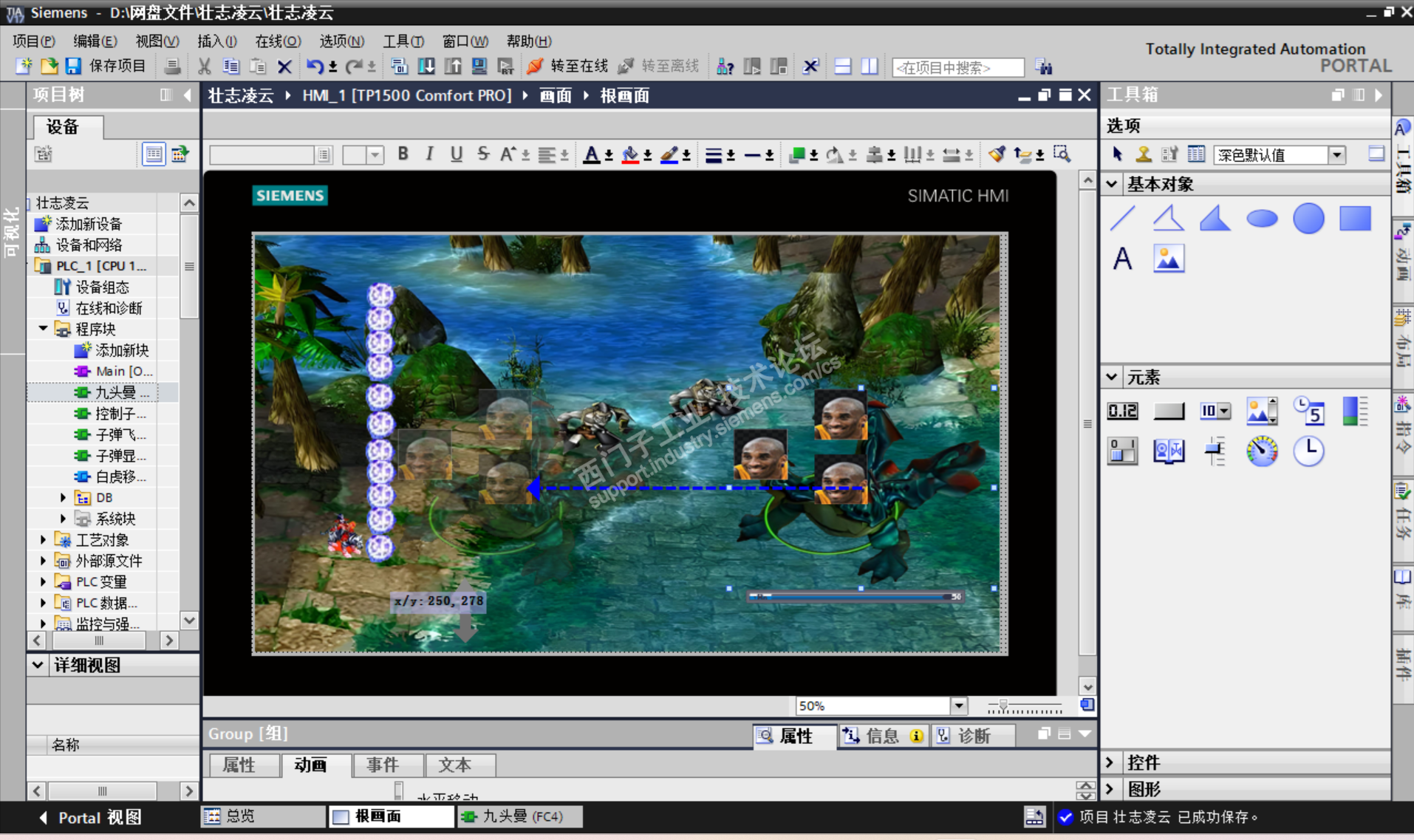Screen dimensions: 1414x840
Task: Switch to the 事件 tab
Action: pyautogui.click(x=388, y=765)
